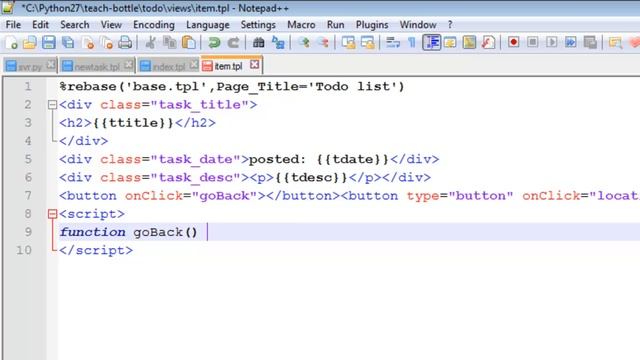Cut the selection with the scissors icon
The height and width of the screenshot is (360, 640).
150,42
